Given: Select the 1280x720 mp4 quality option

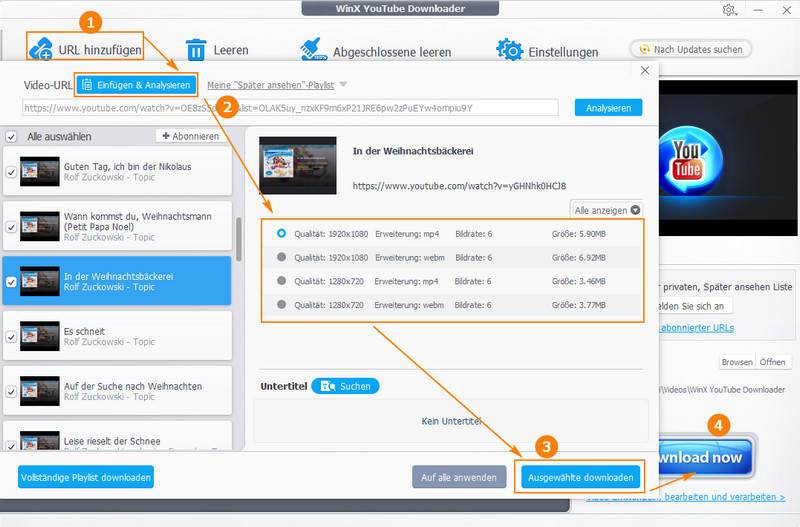Looking at the screenshot, I should [x=282, y=283].
